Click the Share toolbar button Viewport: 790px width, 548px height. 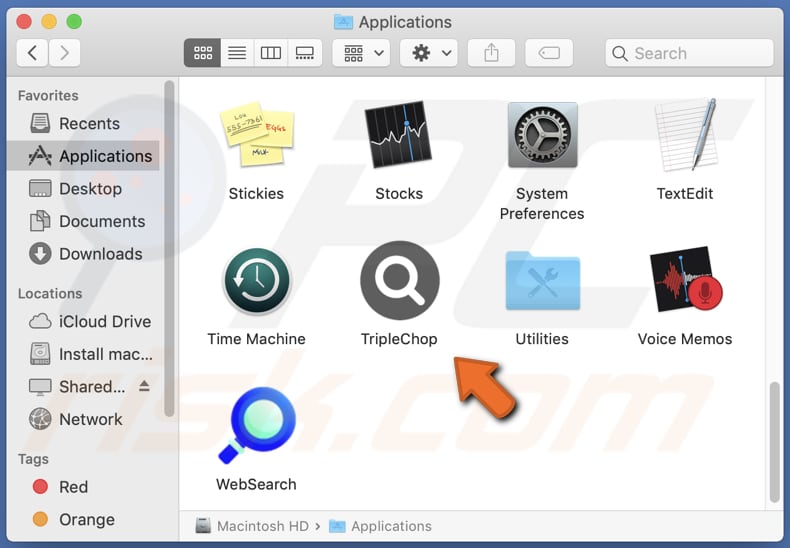[491, 53]
